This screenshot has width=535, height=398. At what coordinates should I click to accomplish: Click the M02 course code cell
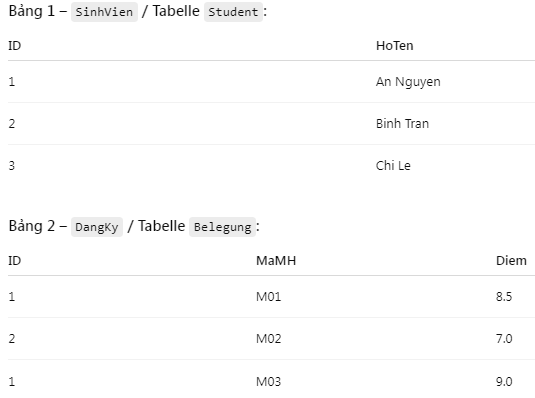pos(269,339)
